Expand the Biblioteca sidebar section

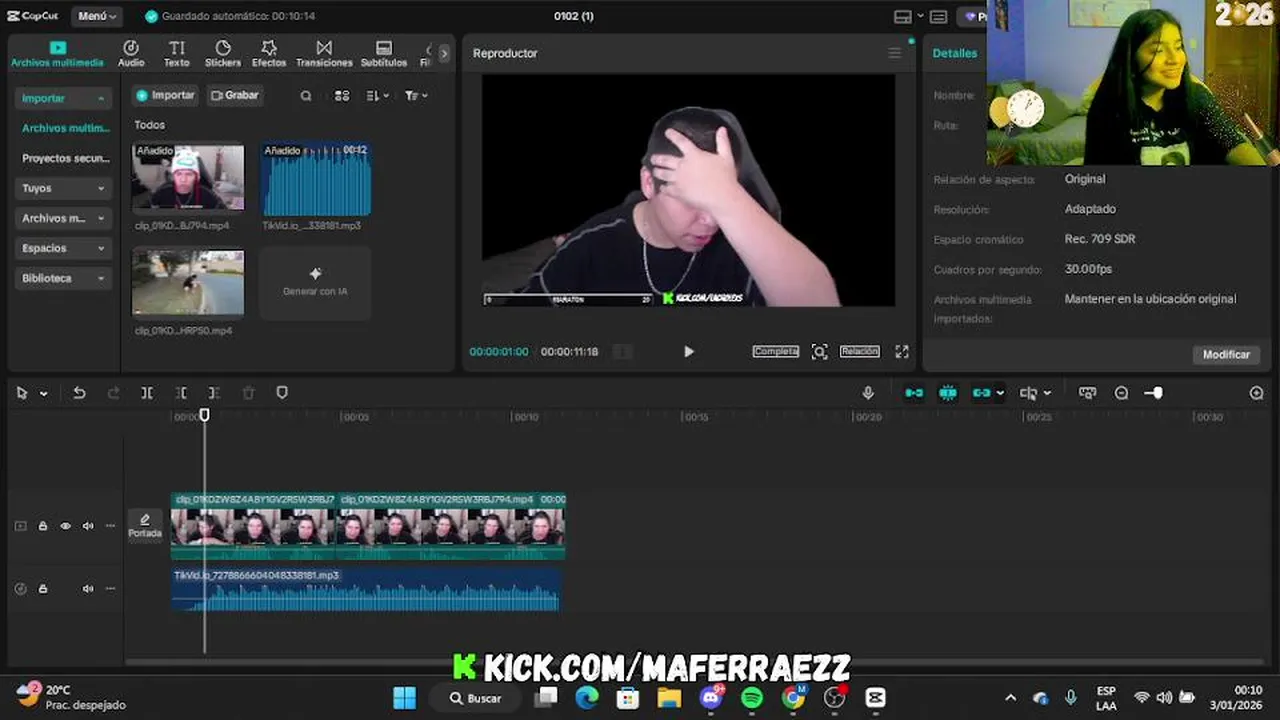pos(64,278)
